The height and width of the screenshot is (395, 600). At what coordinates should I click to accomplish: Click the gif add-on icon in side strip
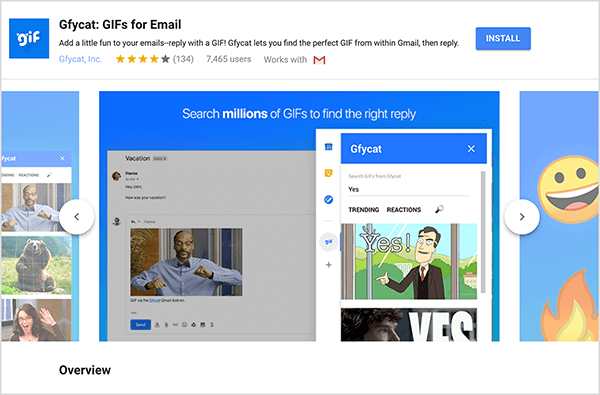point(328,242)
